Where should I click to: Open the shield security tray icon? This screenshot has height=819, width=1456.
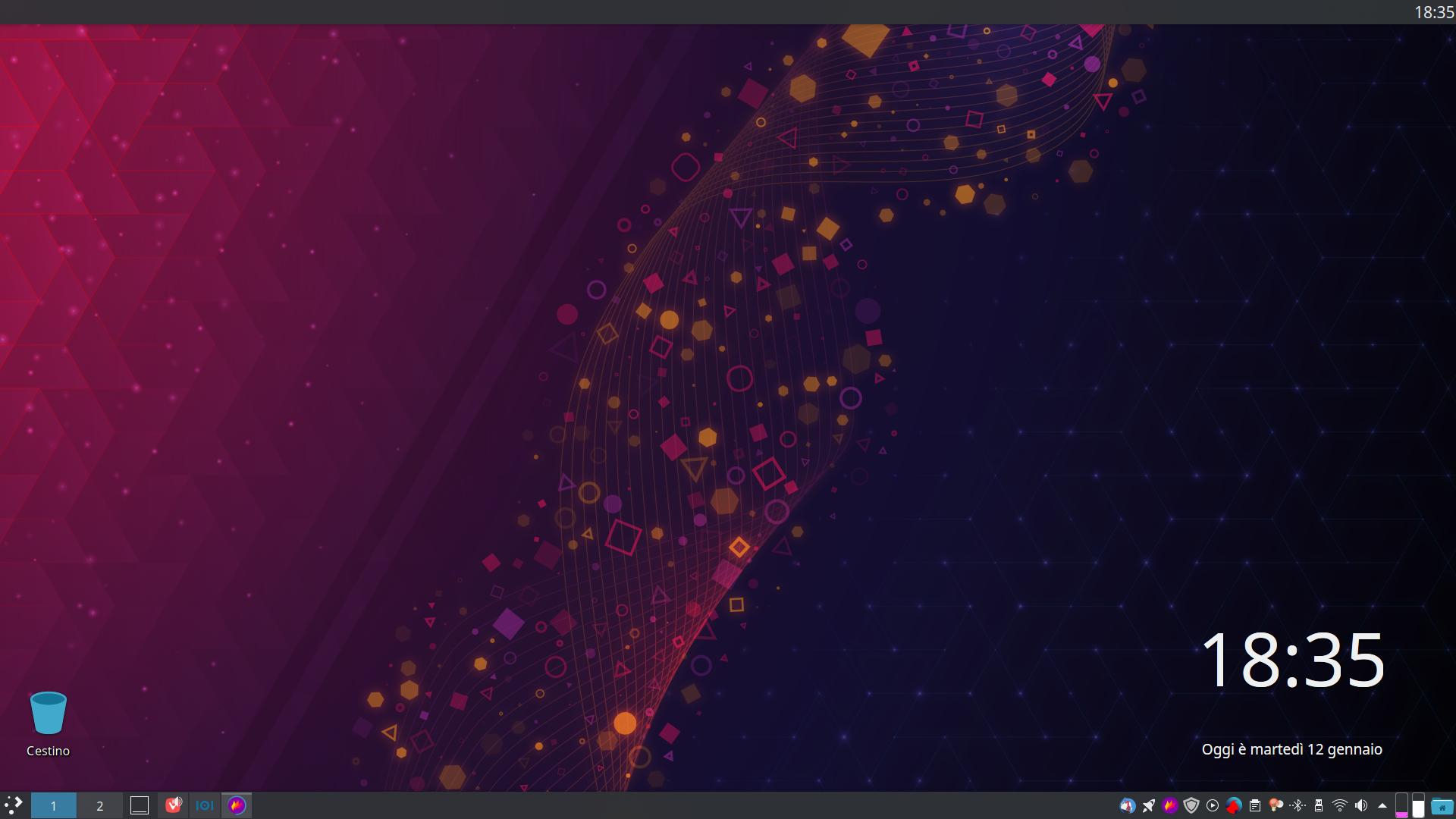(1191, 805)
